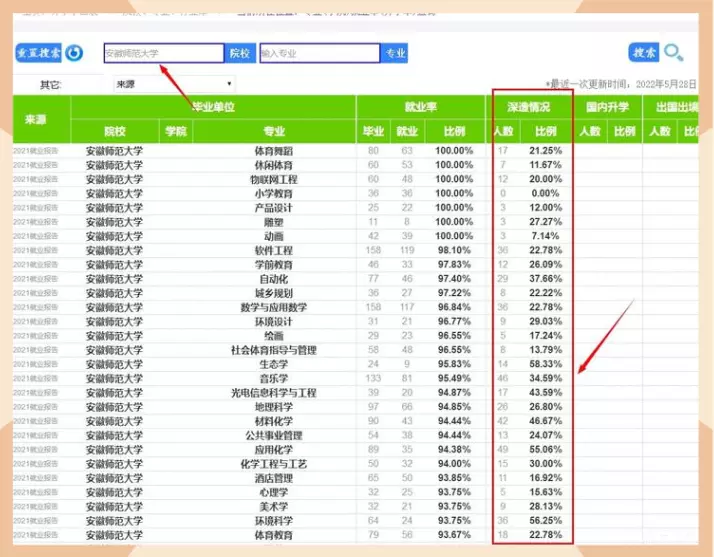Click the 深造情况 group header

click(x=529, y=107)
